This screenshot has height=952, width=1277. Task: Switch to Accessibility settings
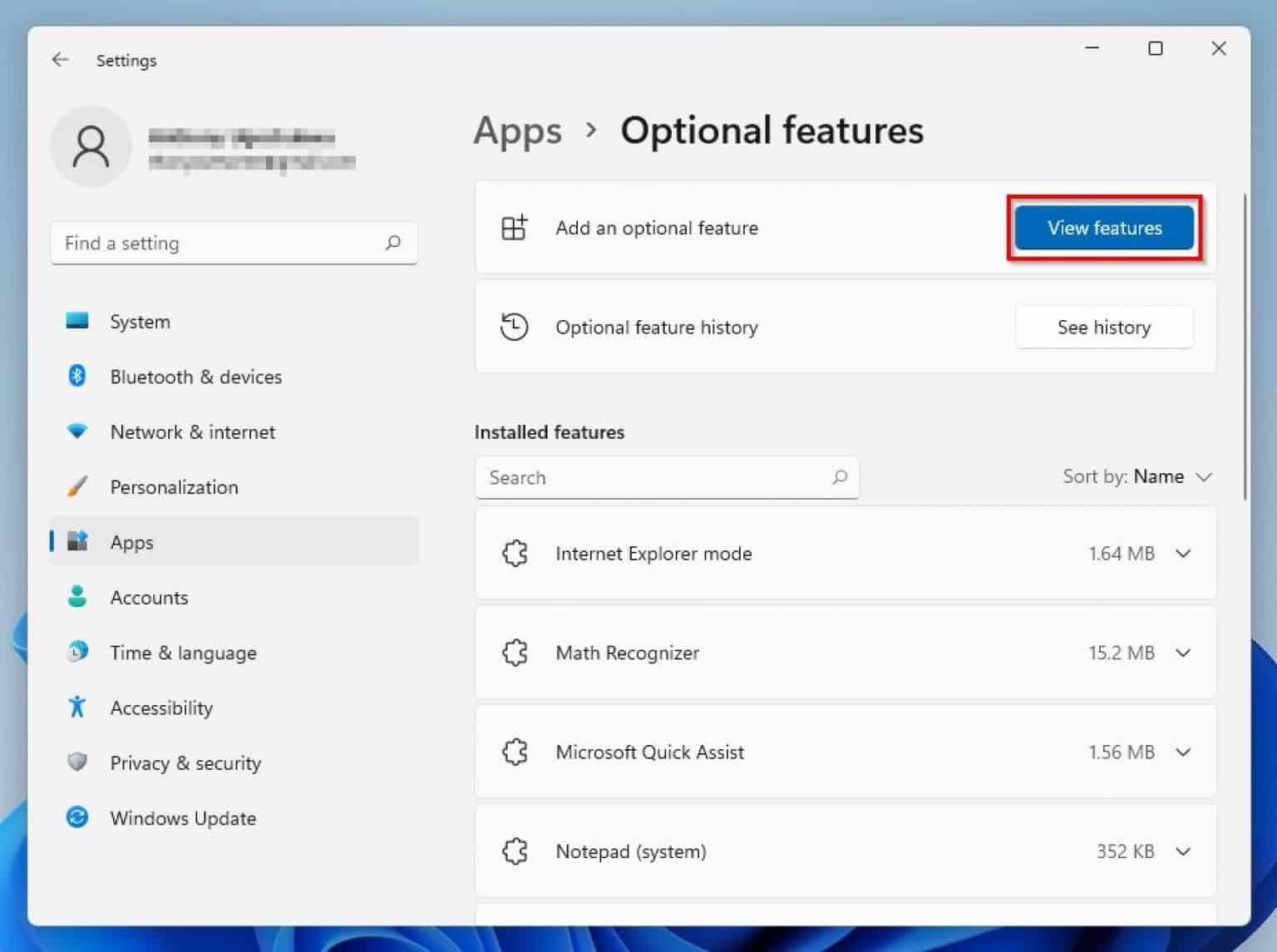[160, 708]
